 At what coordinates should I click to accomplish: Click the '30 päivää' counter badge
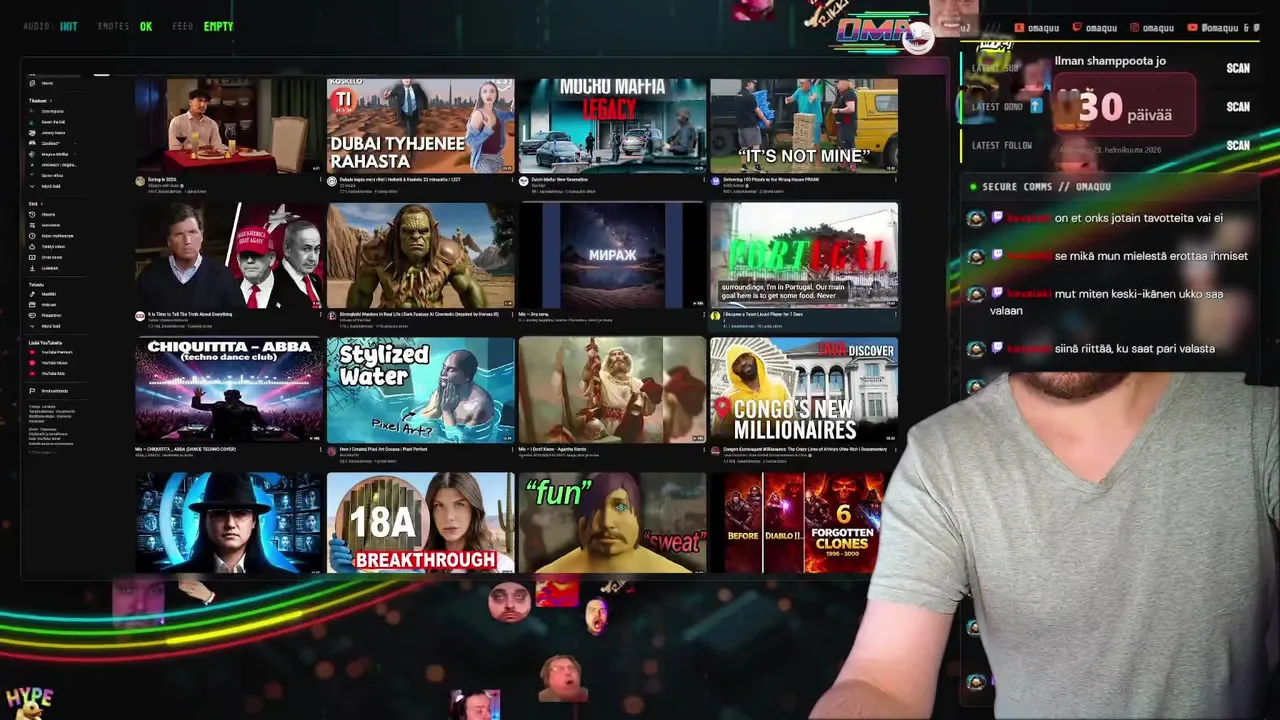point(1126,106)
